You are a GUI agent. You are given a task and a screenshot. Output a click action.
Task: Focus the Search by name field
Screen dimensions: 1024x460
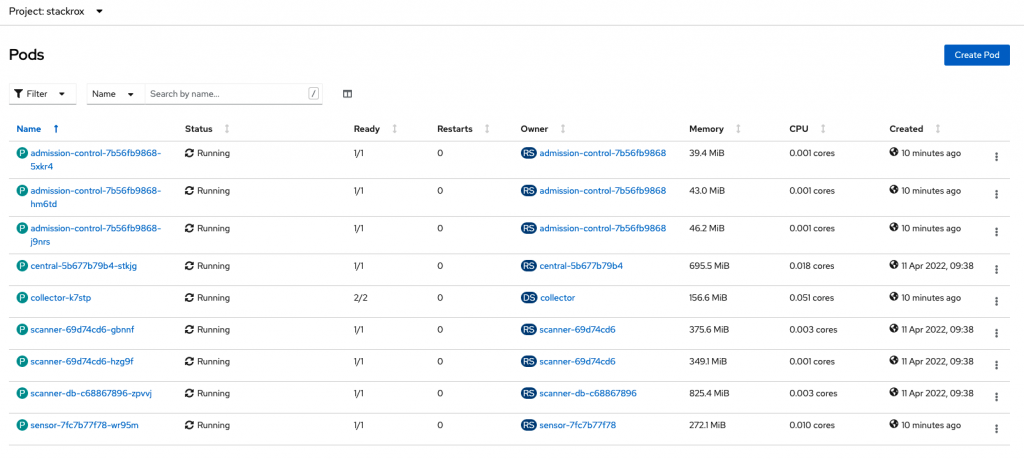(x=225, y=94)
